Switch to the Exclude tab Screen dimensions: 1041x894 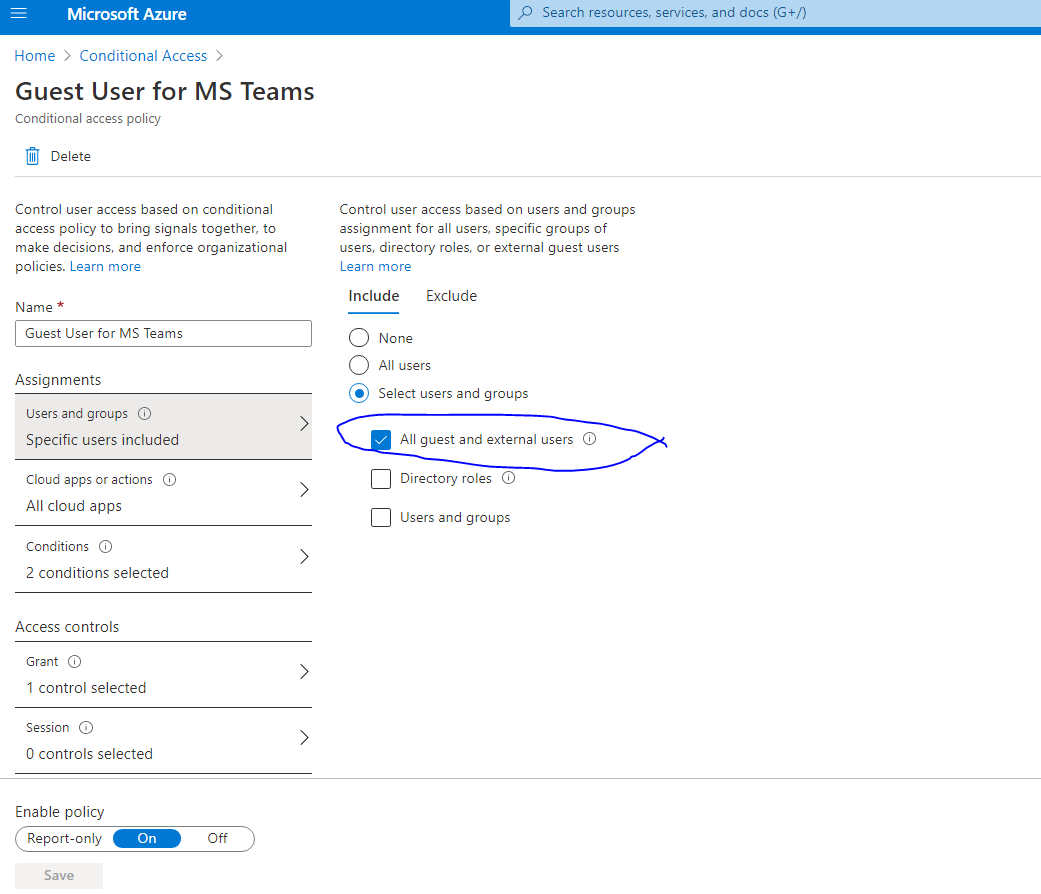(x=451, y=296)
